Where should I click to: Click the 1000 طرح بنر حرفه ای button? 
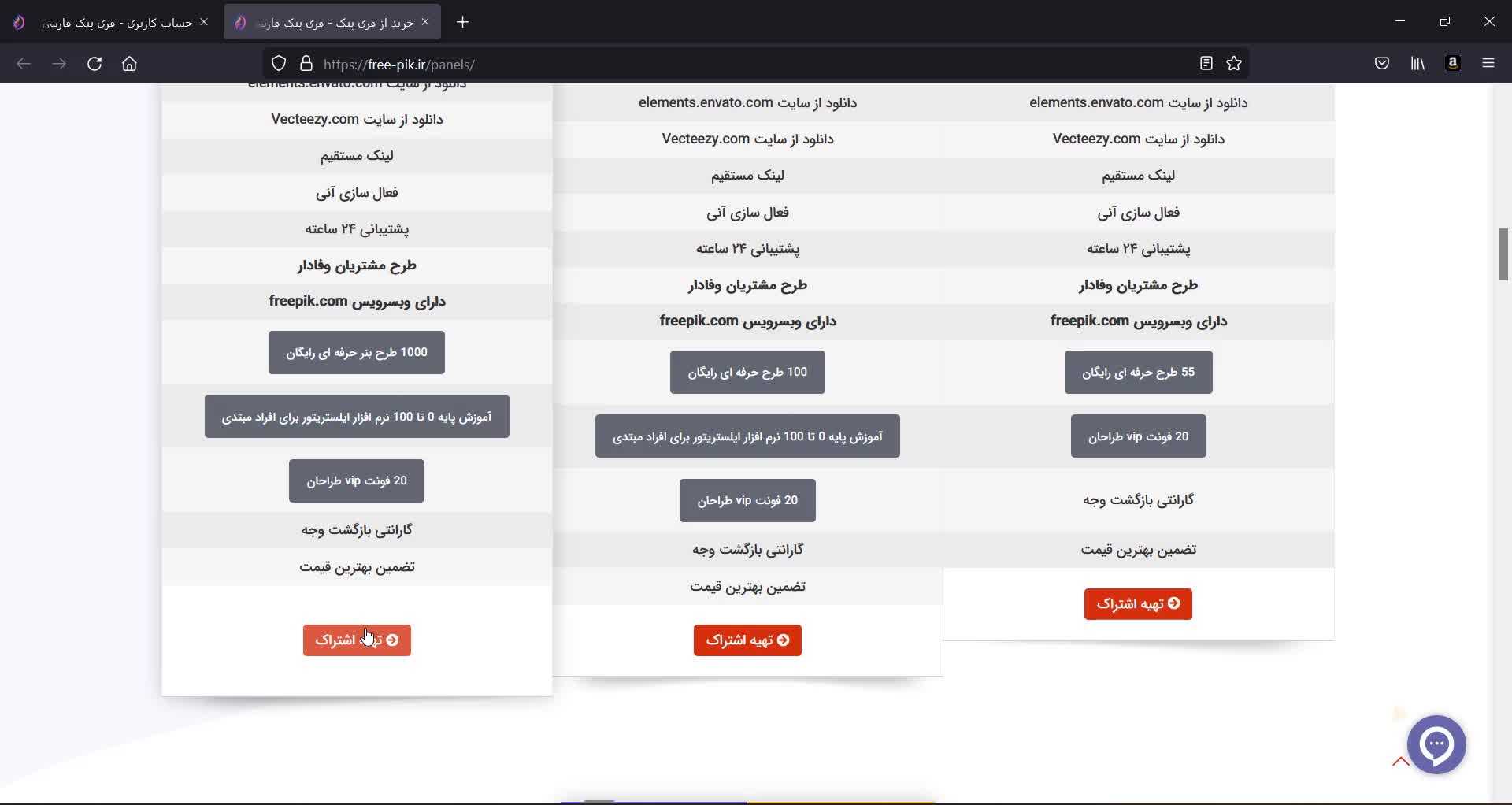click(x=357, y=353)
